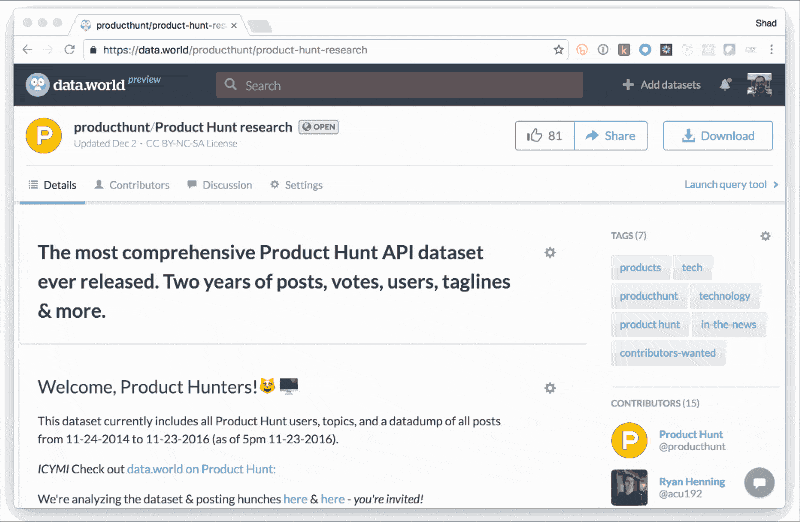Click the 'producthunt' owner name in title
Viewport: 800px width, 522px height.
click(x=112, y=127)
